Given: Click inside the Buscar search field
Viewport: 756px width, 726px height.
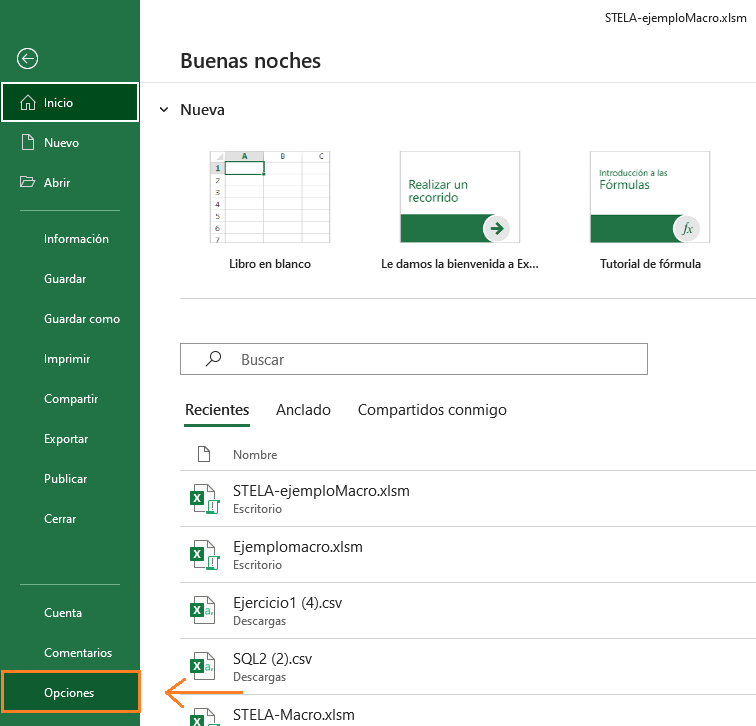Looking at the screenshot, I should tap(414, 359).
